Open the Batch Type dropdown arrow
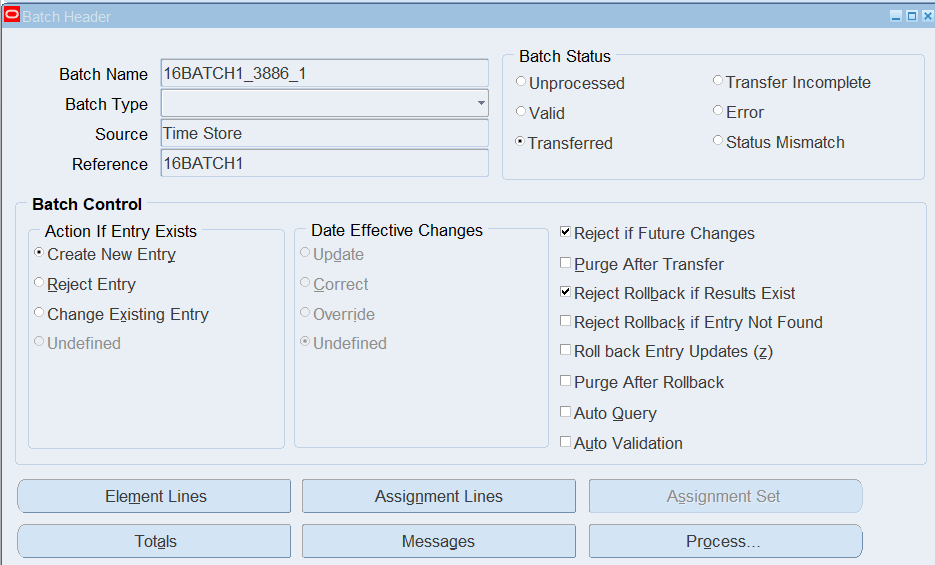 point(481,103)
